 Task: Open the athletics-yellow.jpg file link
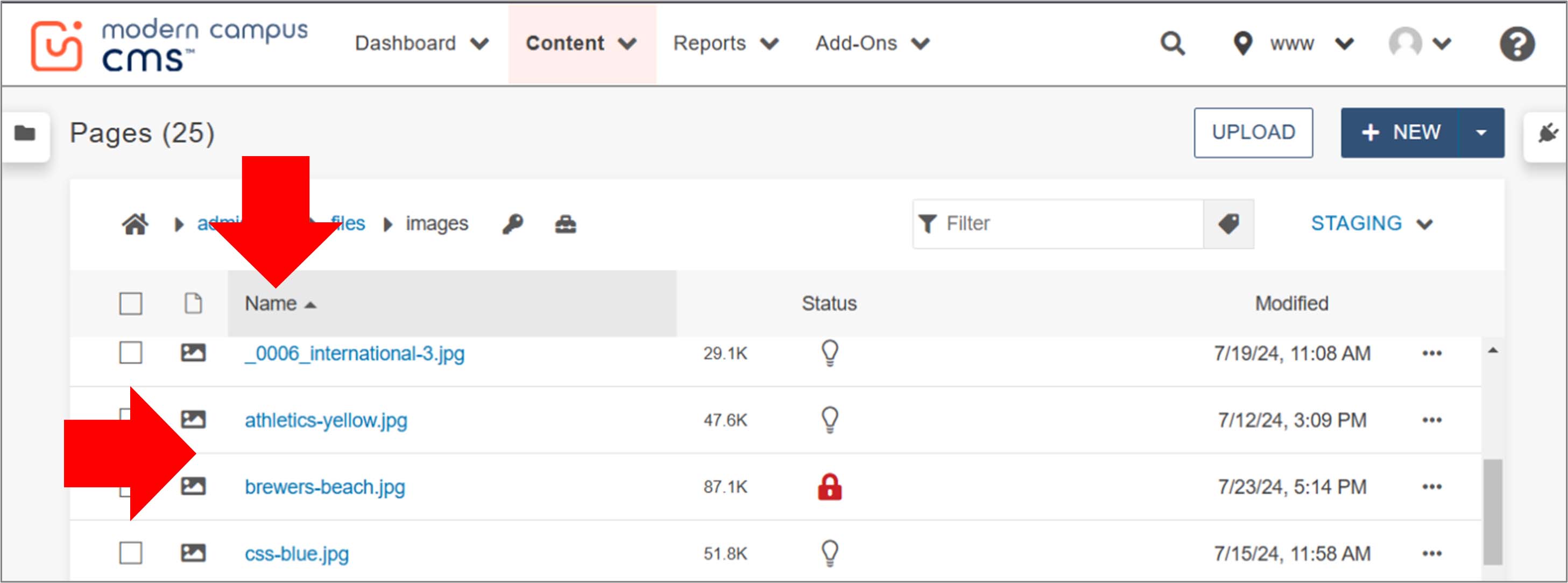[326, 420]
